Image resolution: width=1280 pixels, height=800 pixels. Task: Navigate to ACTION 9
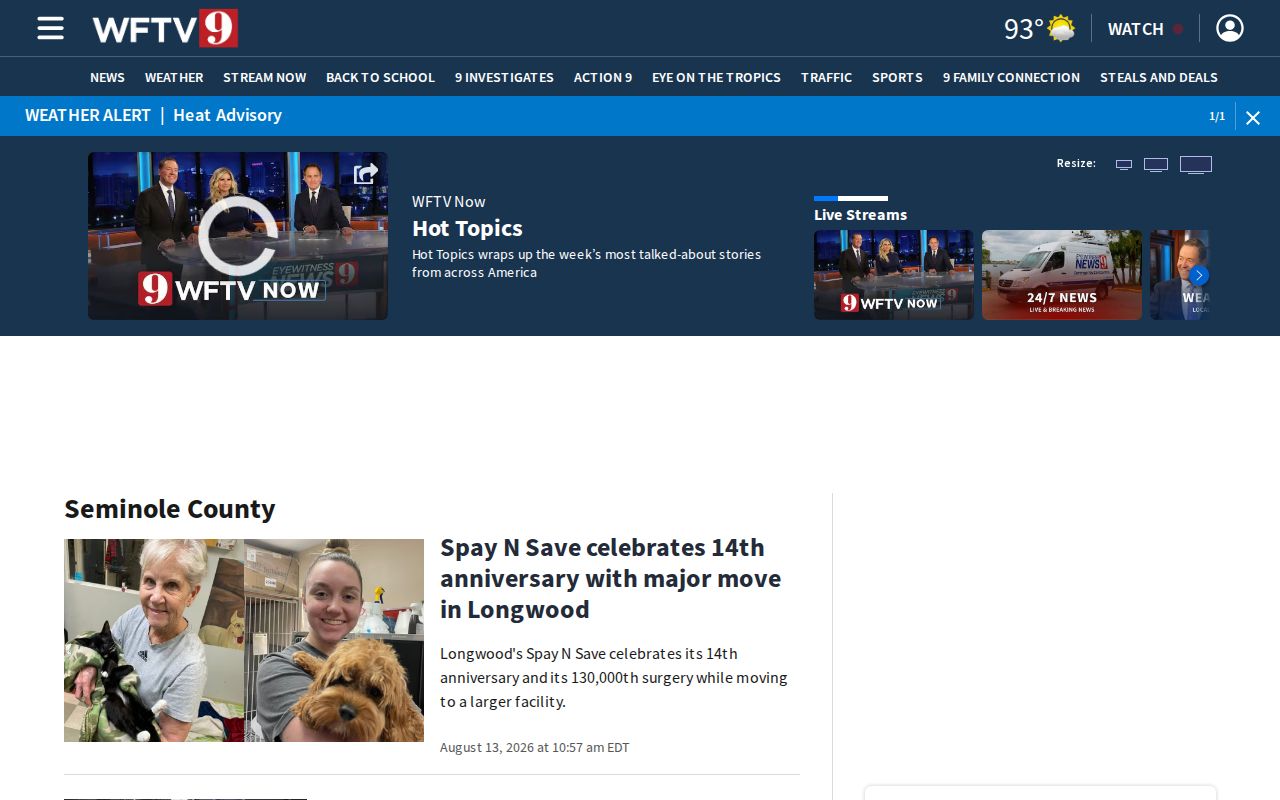603,77
